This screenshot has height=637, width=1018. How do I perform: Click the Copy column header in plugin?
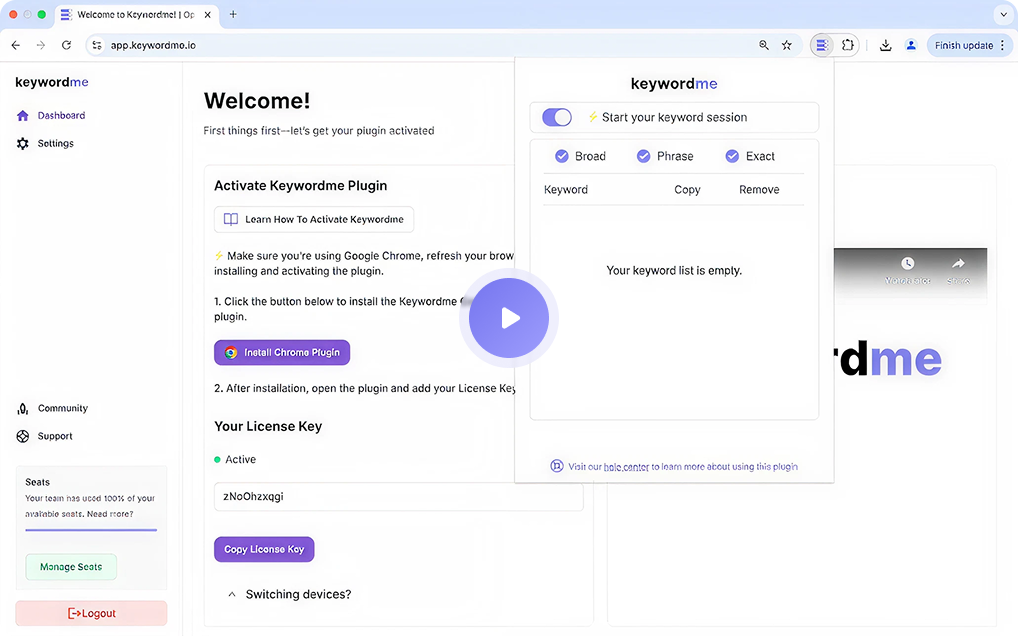[x=687, y=190]
